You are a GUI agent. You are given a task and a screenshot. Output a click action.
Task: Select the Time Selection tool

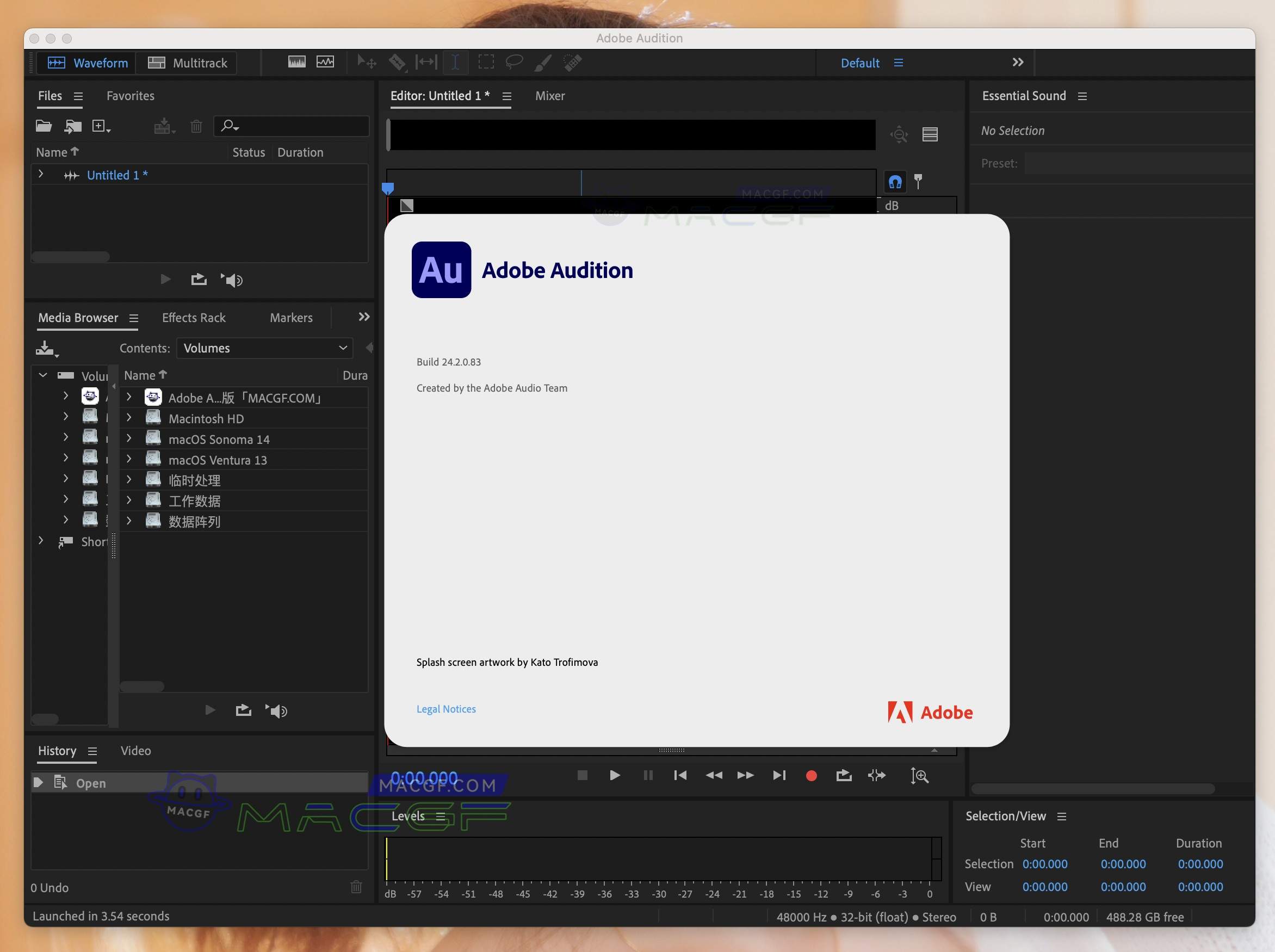point(455,62)
